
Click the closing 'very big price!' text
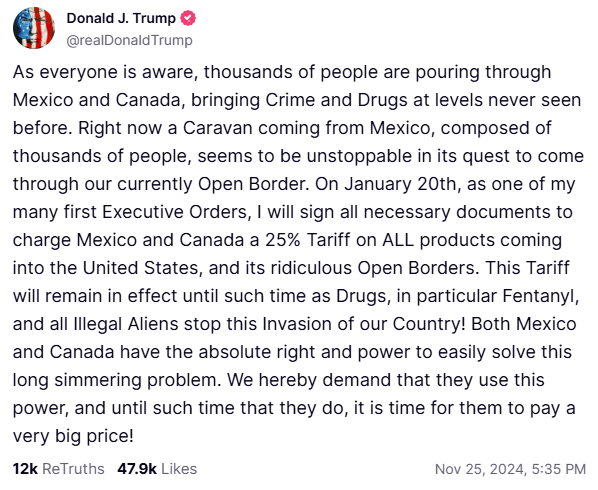click(x=73, y=436)
